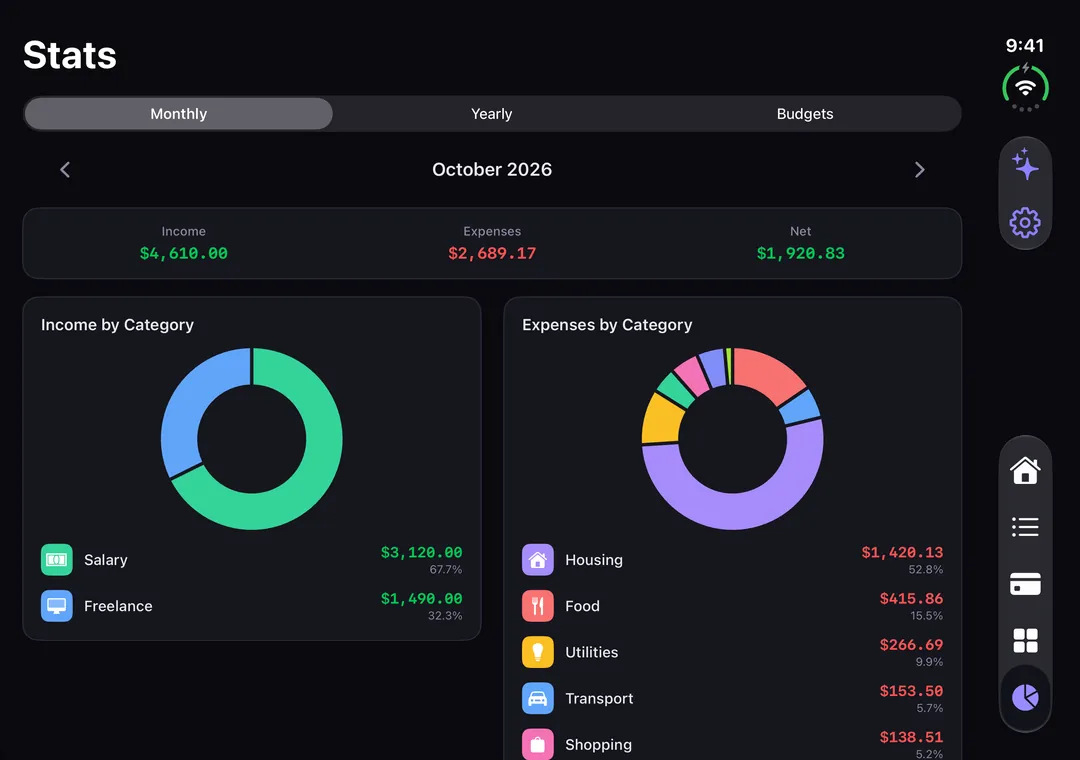Click the red Food segment of expenses donut
1080x760 pixels.
(x=770, y=376)
